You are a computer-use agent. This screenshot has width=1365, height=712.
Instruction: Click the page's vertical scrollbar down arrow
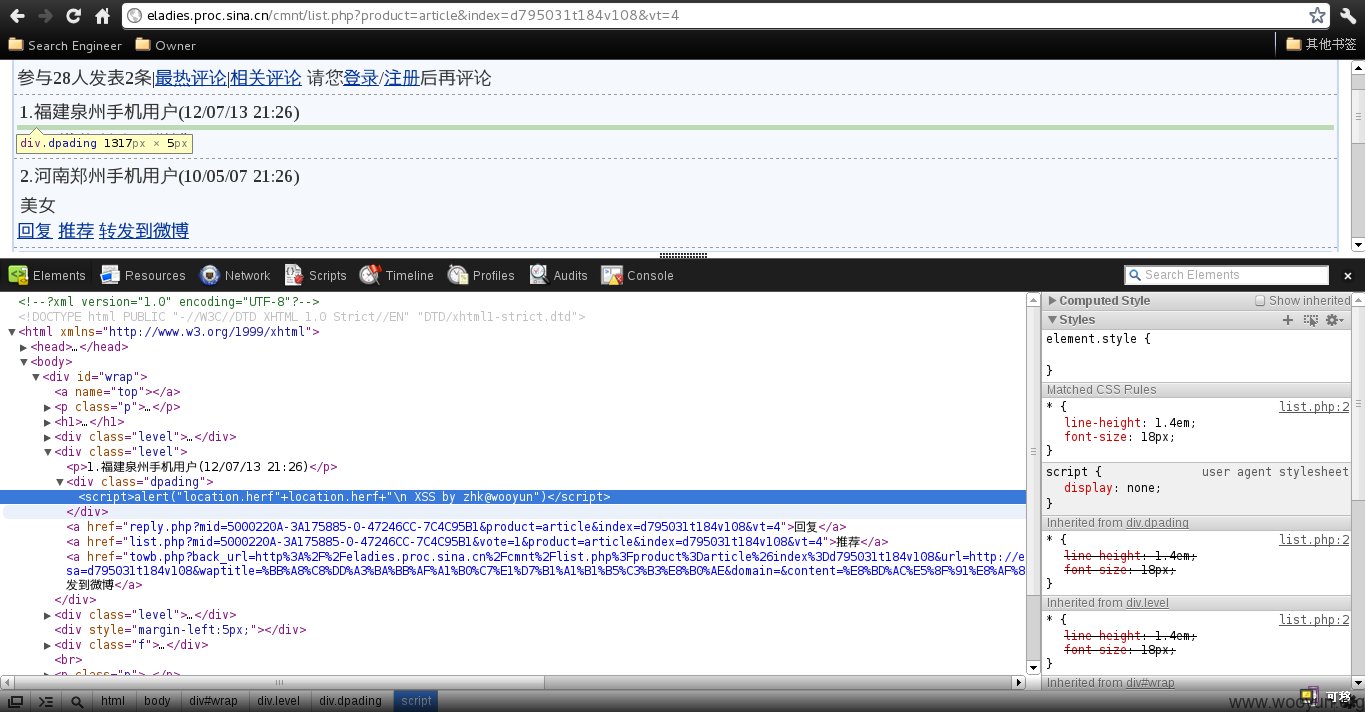[1357, 245]
